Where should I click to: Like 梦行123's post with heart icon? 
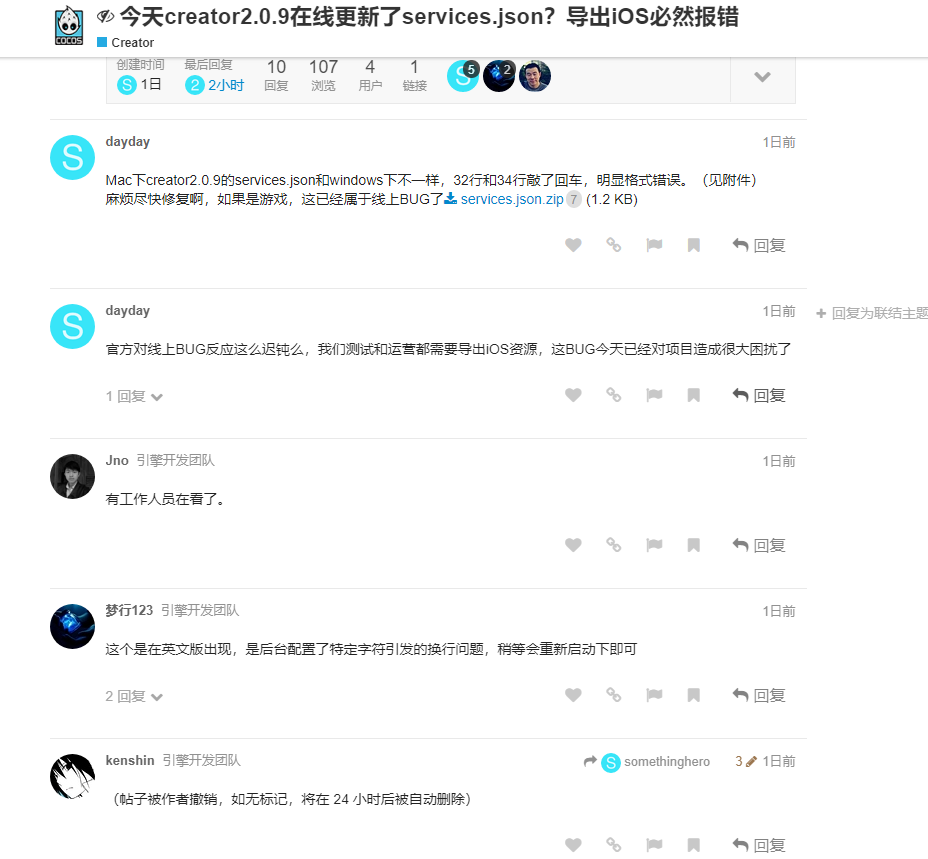[573, 694]
